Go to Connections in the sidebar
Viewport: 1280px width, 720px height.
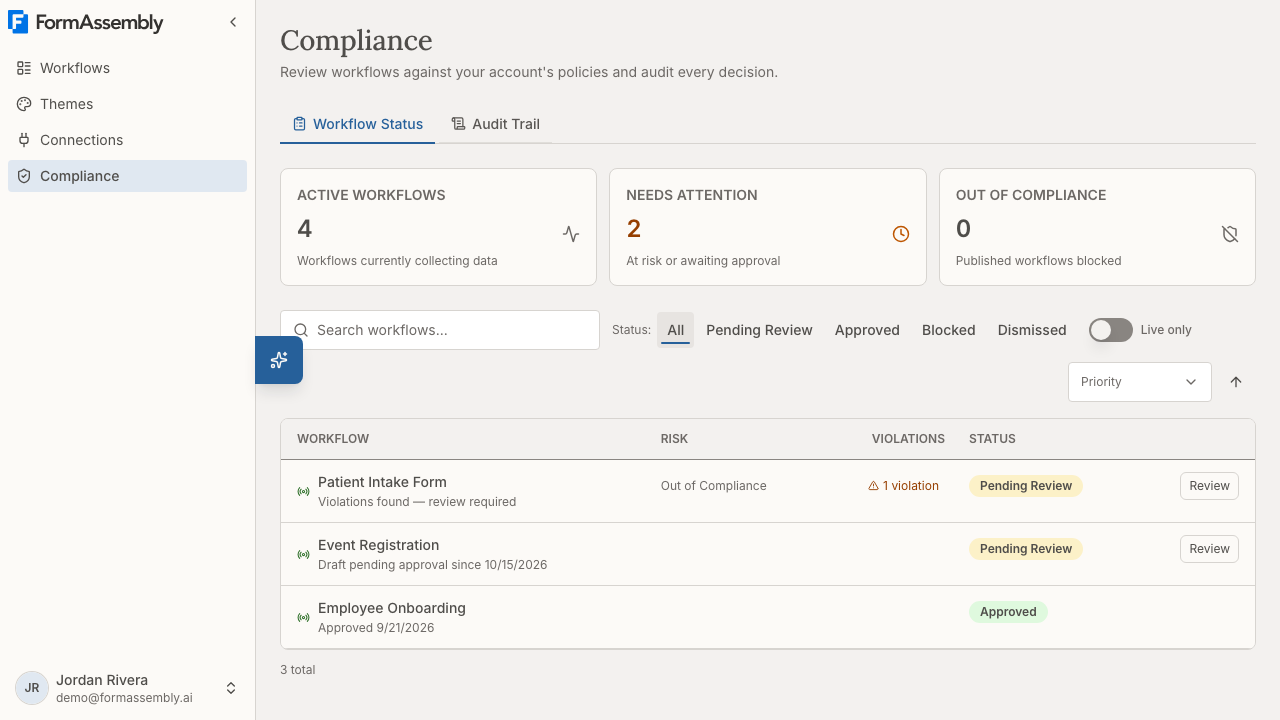pyautogui.click(x=127, y=140)
